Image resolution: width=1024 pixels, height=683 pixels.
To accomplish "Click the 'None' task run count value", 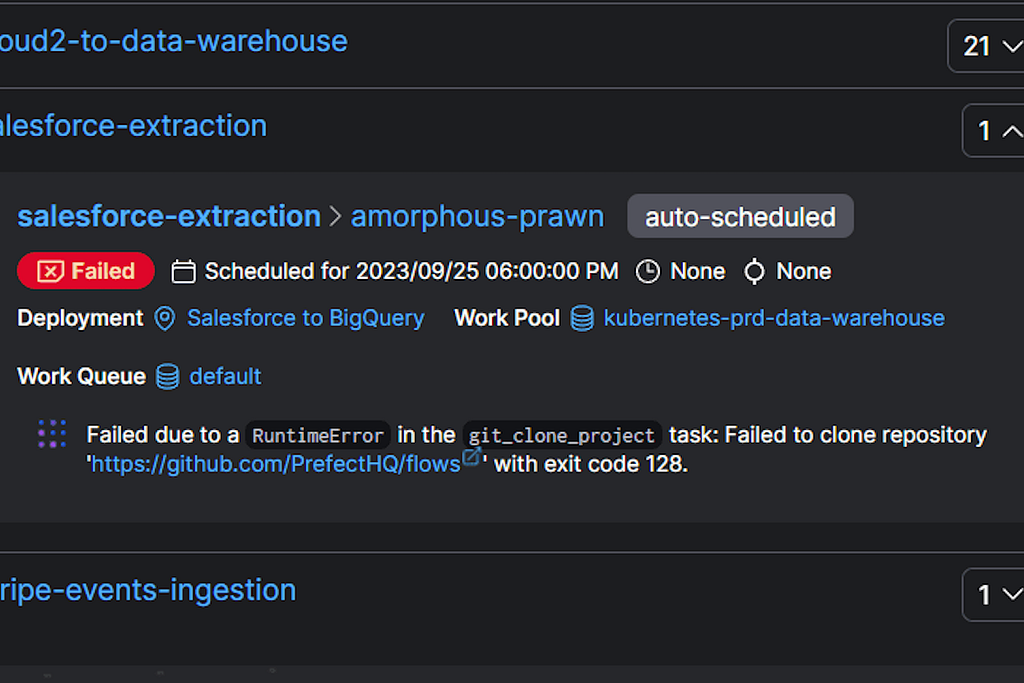I will click(803, 272).
